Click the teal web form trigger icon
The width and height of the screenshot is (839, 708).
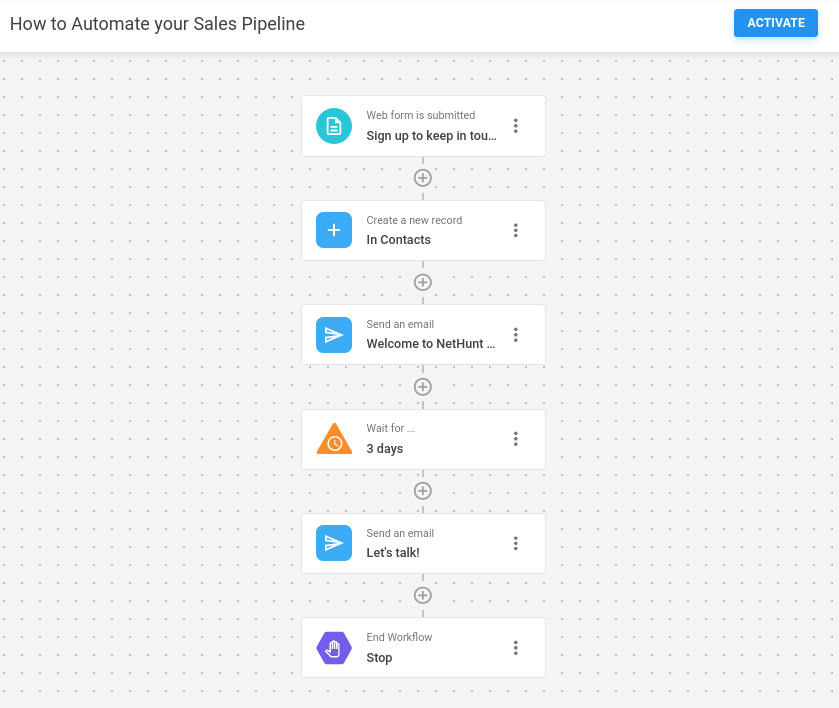334,126
